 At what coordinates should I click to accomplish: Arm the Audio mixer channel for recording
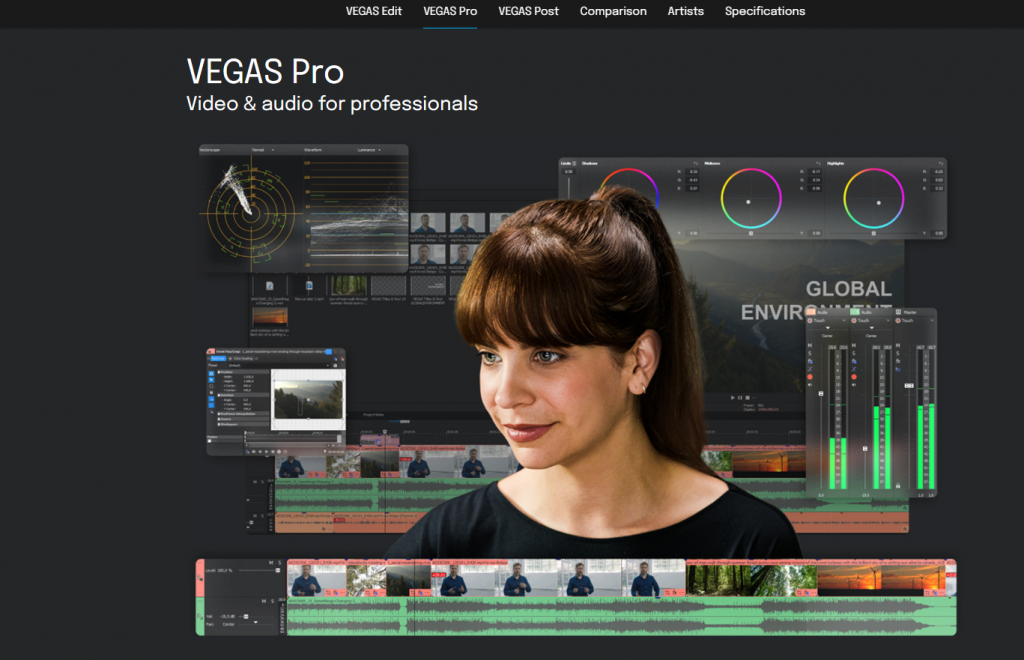click(809, 377)
